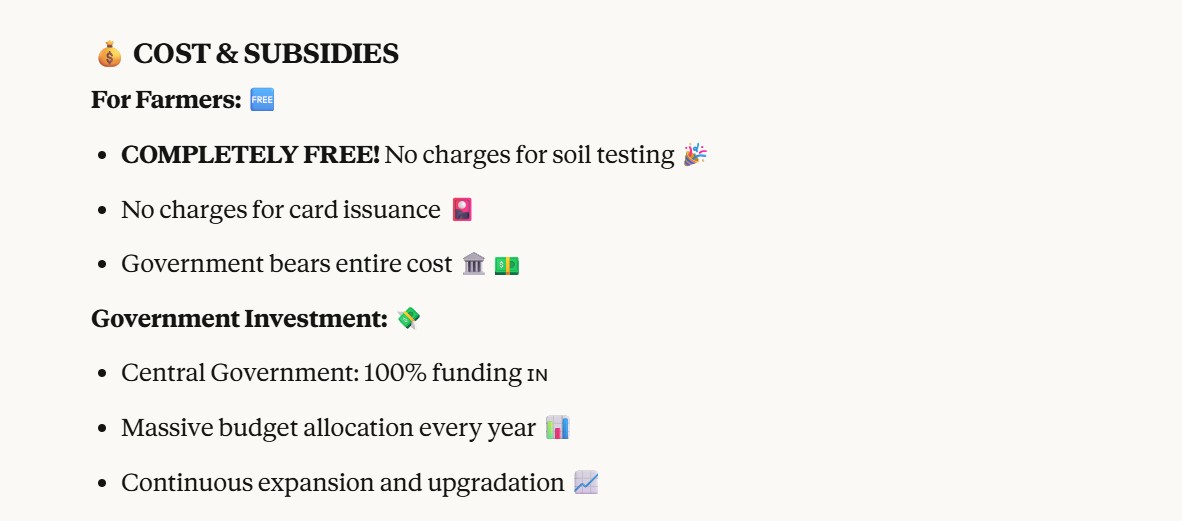Click the dollar banknote emoji
This screenshot has width=1182, height=521.
coord(507,265)
